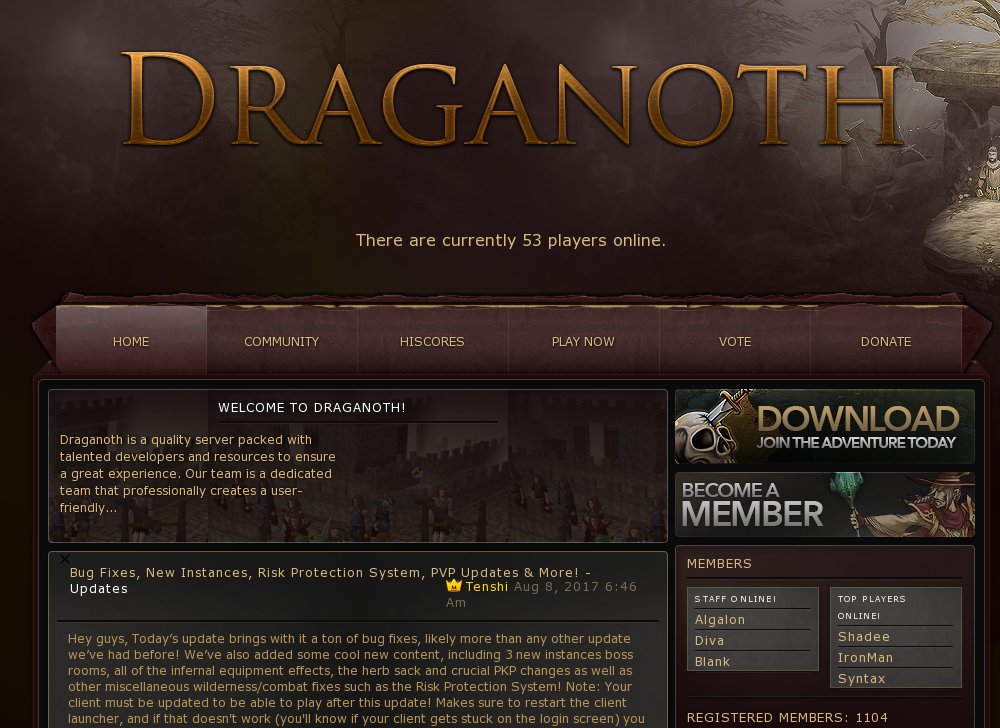The width and height of the screenshot is (1000, 728).
Task: Click the small X icon above the post
Action: 64,559
